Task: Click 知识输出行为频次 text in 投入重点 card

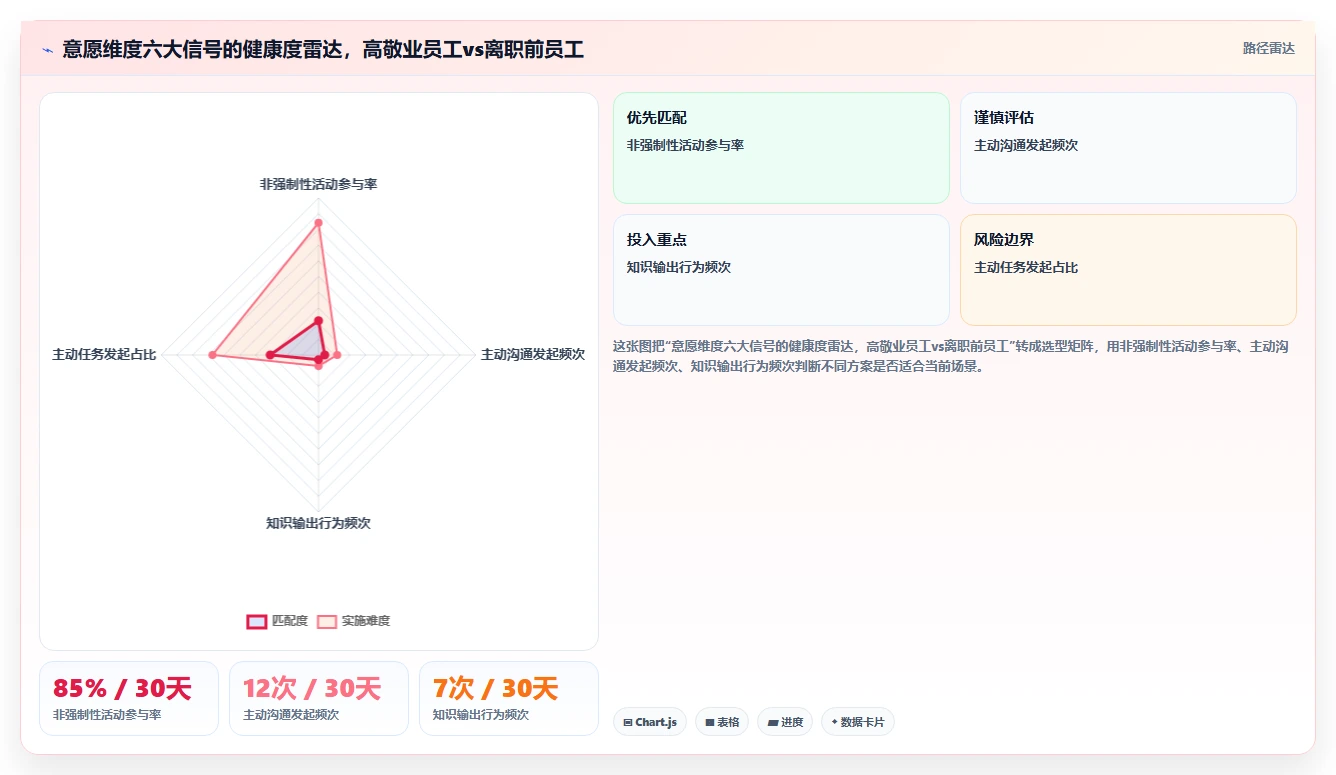Action: (x=679, y=267)
